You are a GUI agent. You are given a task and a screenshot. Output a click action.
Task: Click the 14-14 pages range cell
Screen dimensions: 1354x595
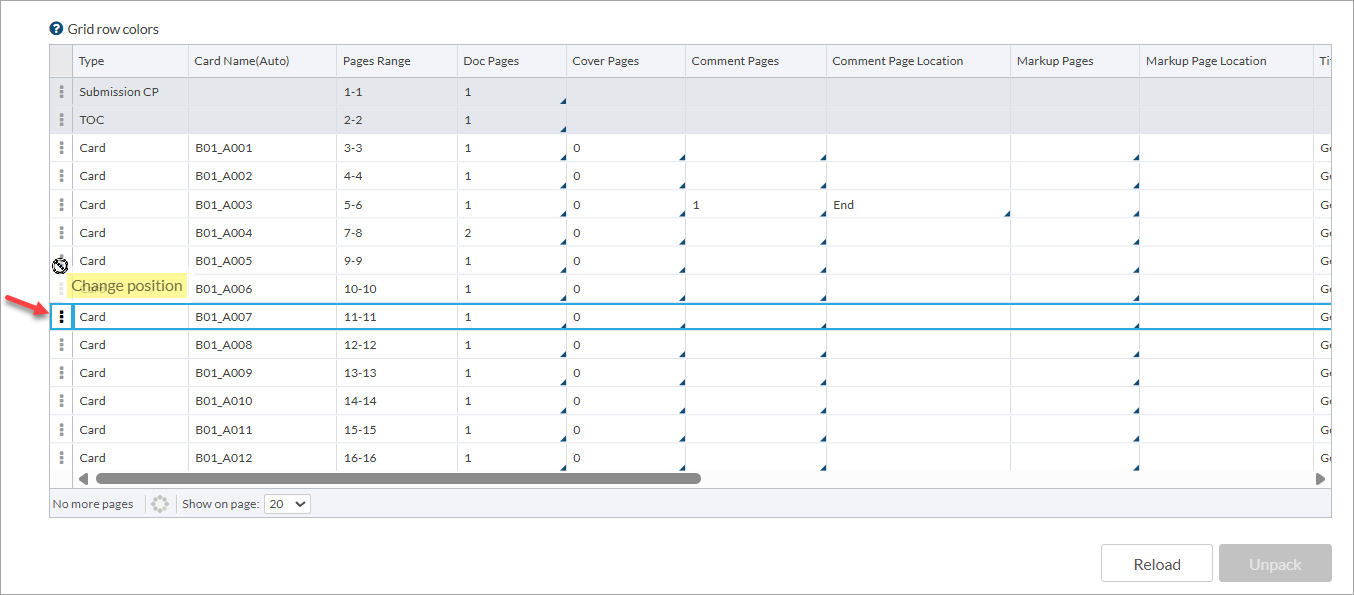(x=397, y=401)
